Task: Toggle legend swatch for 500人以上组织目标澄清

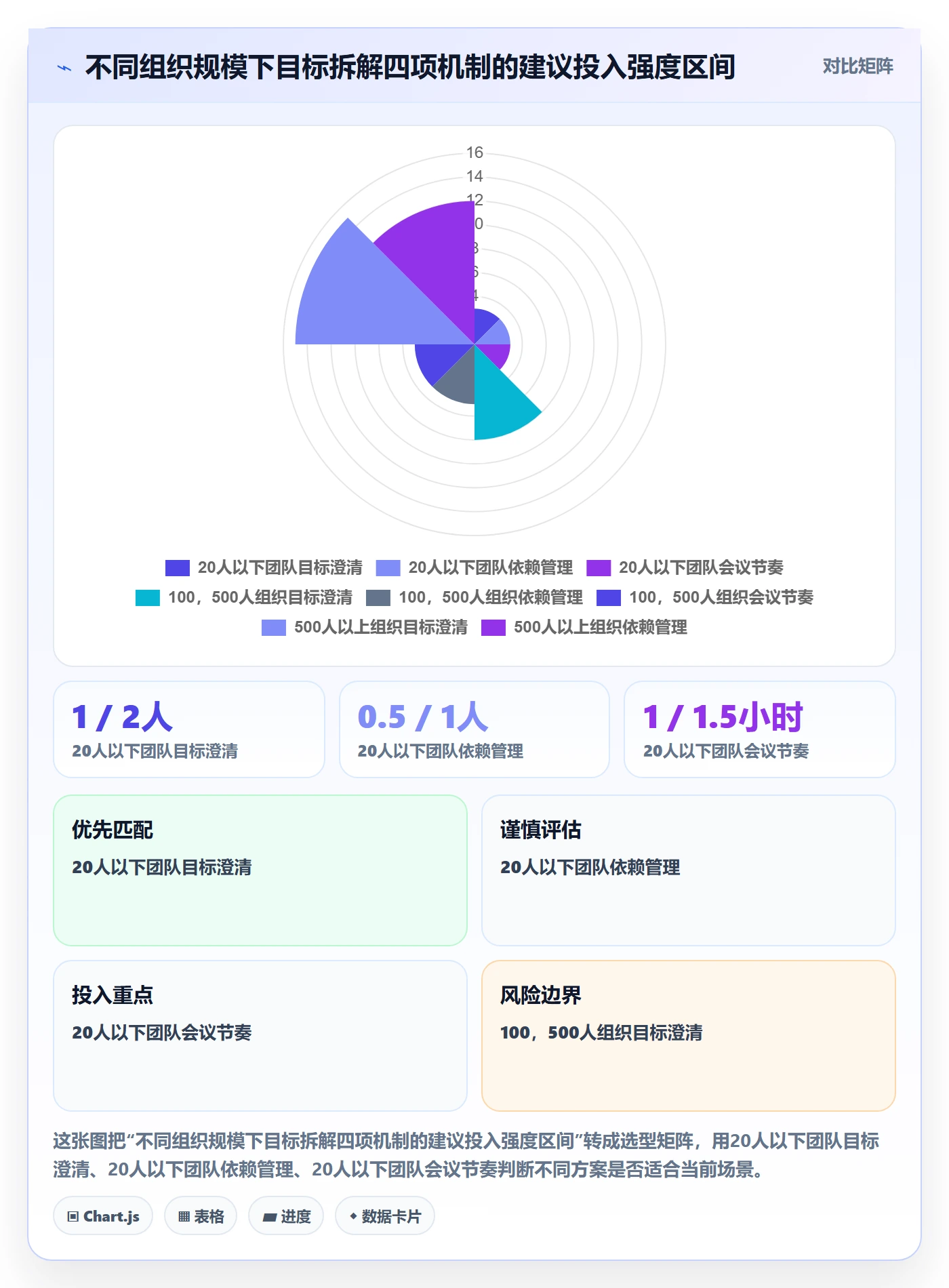Action: tap(274, 627)
